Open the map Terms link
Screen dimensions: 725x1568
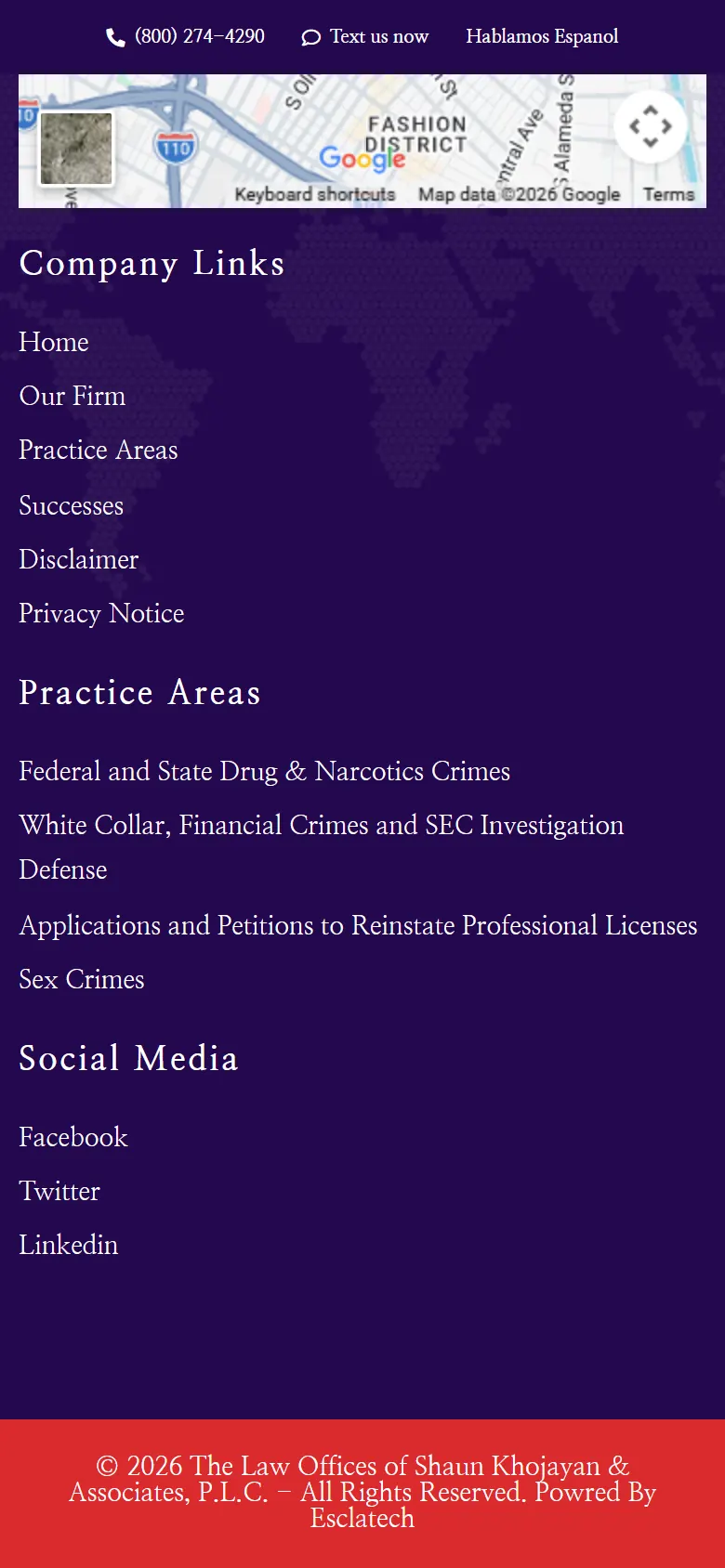[x=669, y=194]
